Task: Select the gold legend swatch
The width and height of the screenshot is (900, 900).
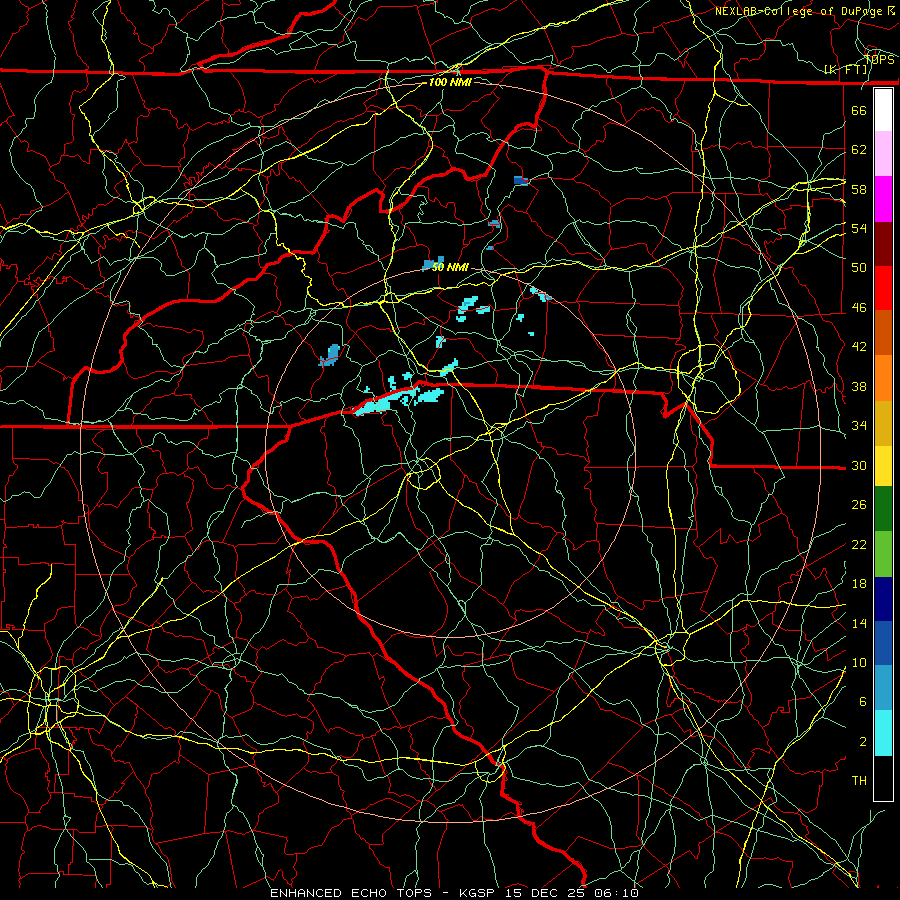Action: pyautogui.click(x=883, y=423)
